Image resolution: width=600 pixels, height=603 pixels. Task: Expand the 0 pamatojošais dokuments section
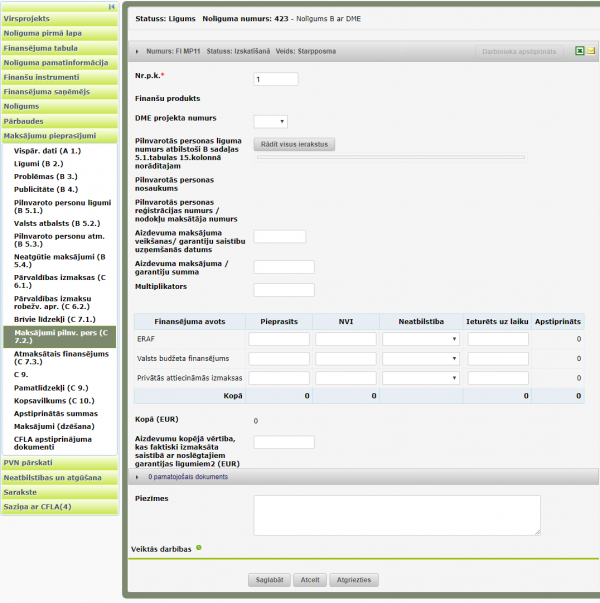click(x=138, y=477)
